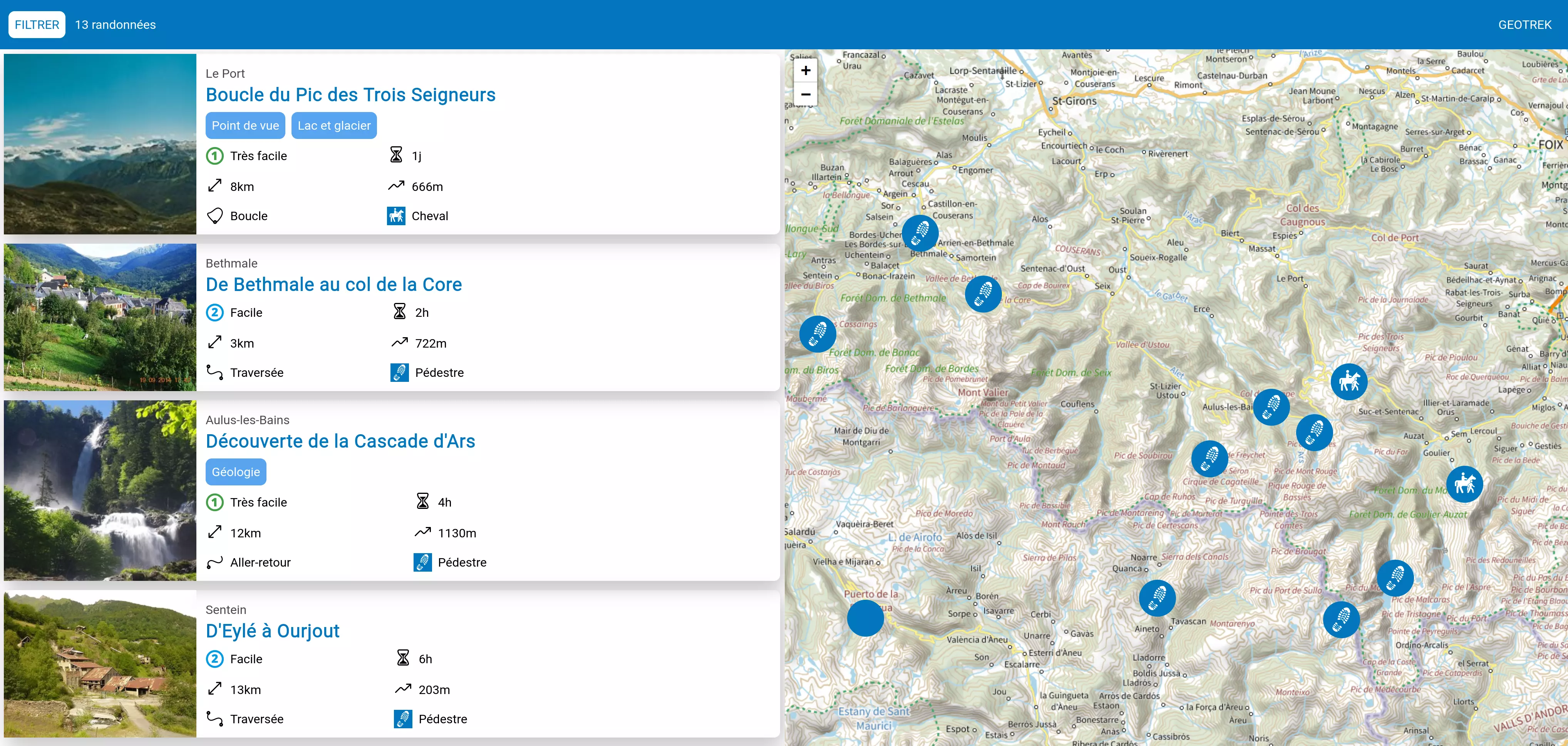Open D'Eylé à Ourjout trek

272,631
